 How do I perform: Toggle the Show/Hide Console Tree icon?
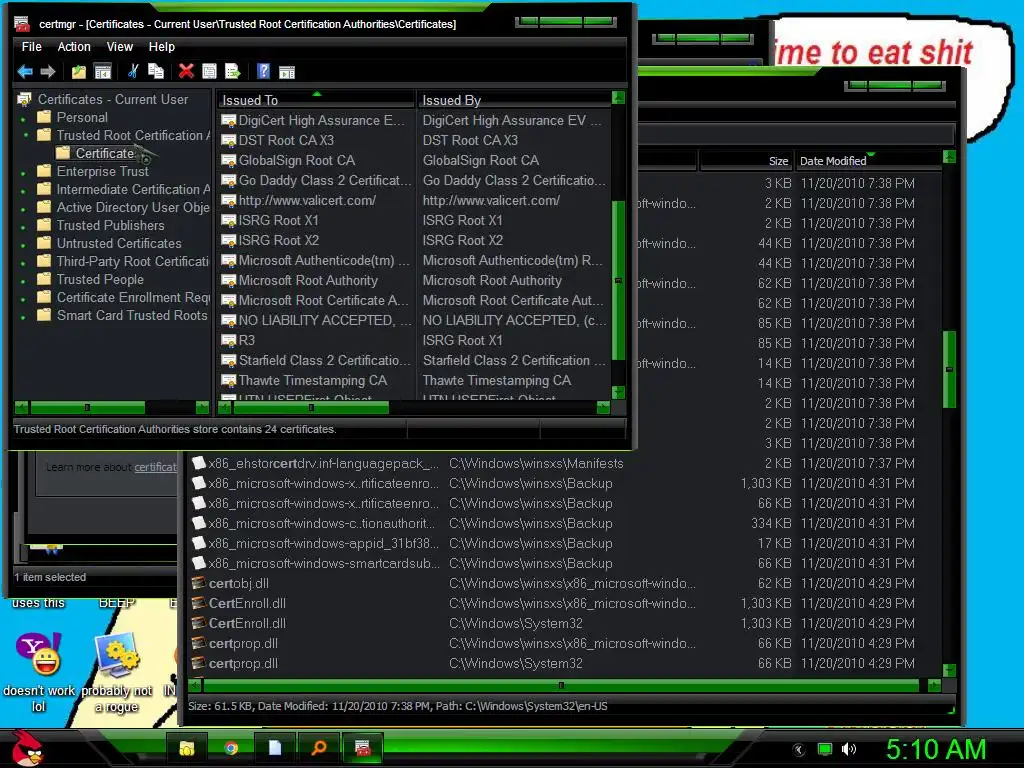[x=103, y=71]
